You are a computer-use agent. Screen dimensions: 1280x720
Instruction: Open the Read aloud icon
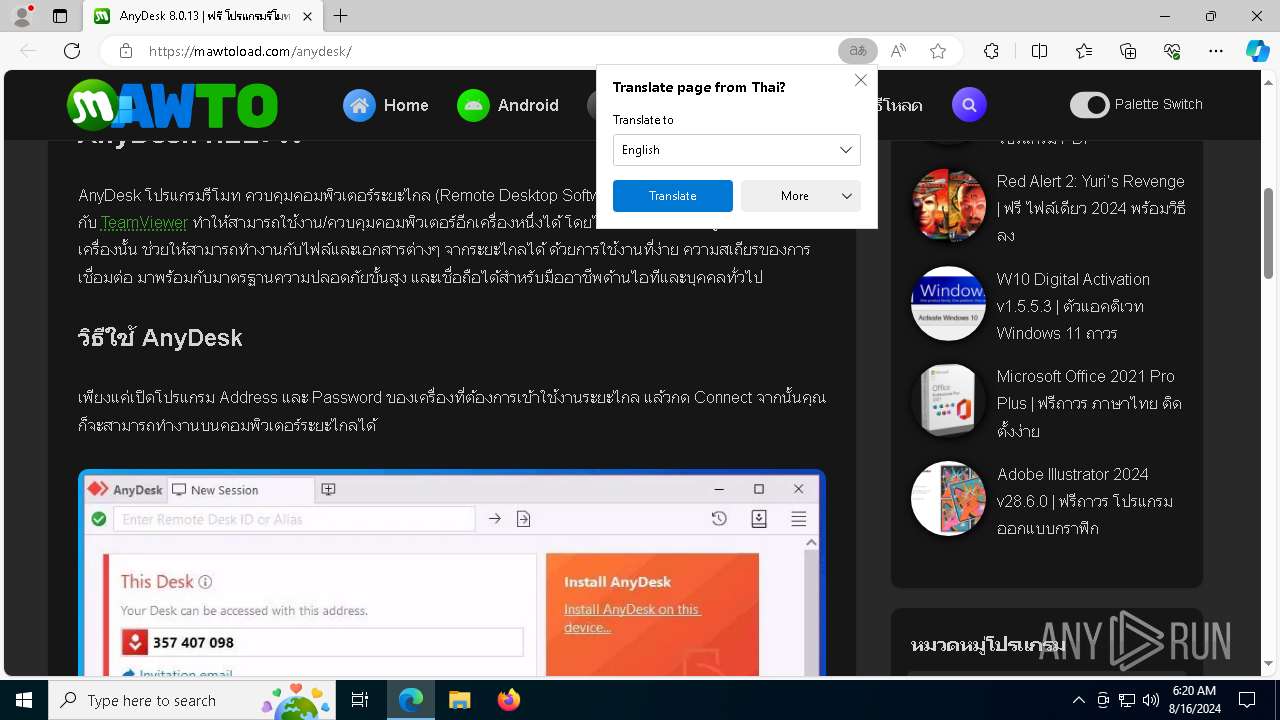(x=898, y=51)
